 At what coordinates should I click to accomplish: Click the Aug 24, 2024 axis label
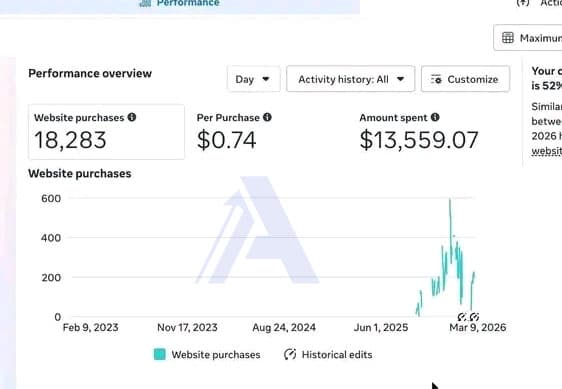coord(284,327)
